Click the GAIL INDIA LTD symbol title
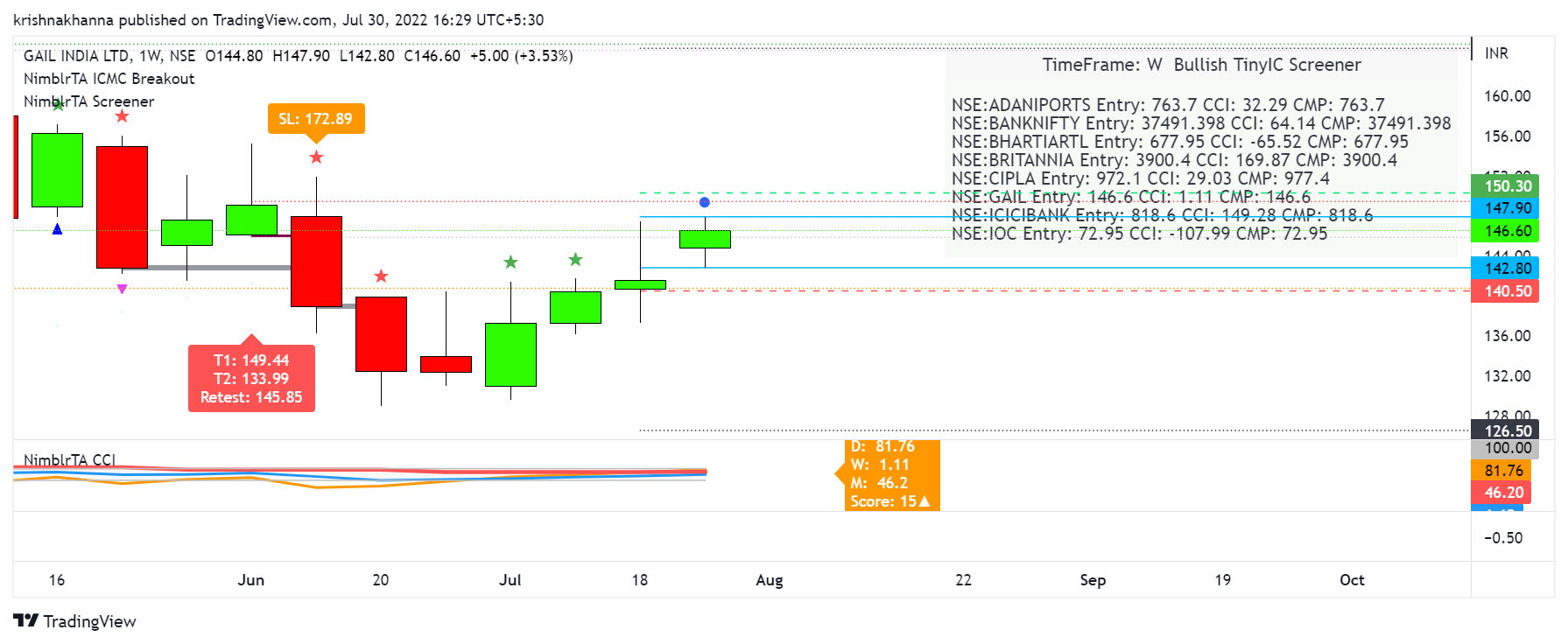Viewport: 1568px width, 644px height. click(x=76, y=56)
